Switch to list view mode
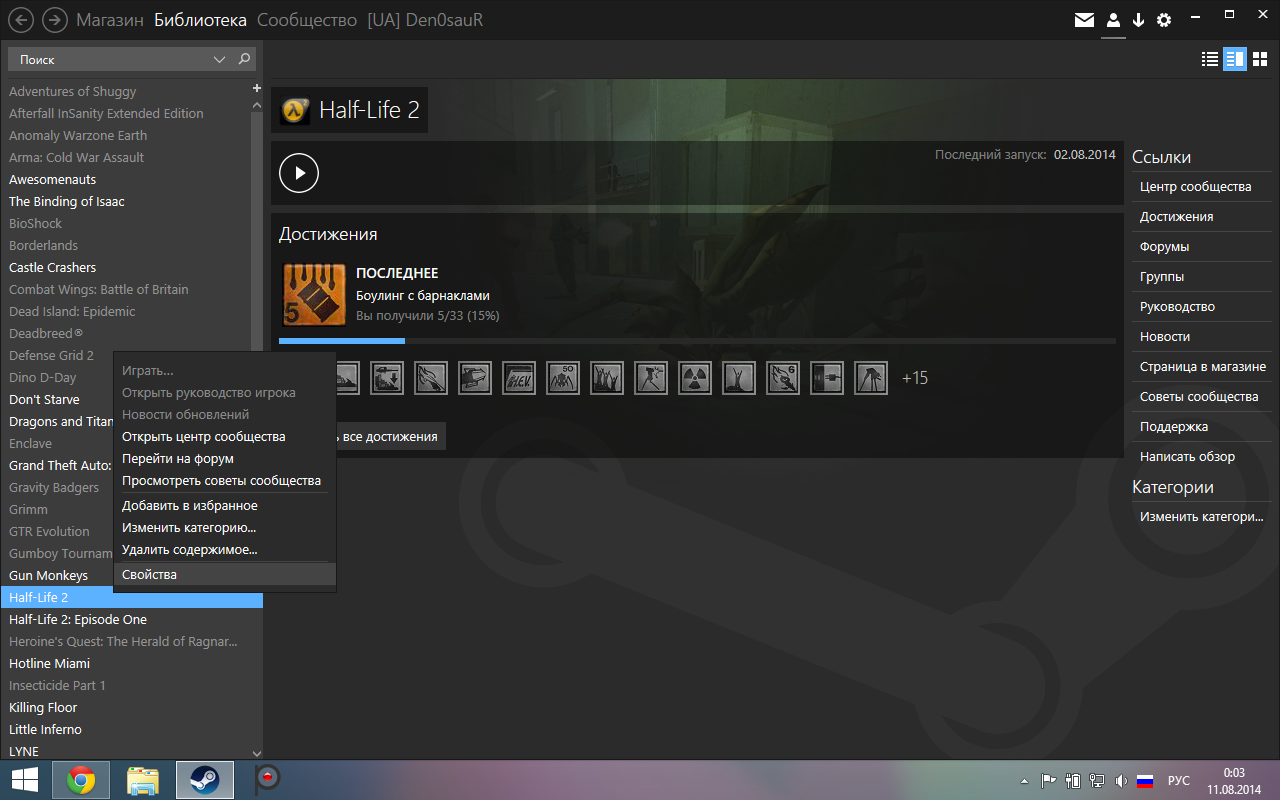This screenshot has width=1280, height=800. pos(1210,59)
